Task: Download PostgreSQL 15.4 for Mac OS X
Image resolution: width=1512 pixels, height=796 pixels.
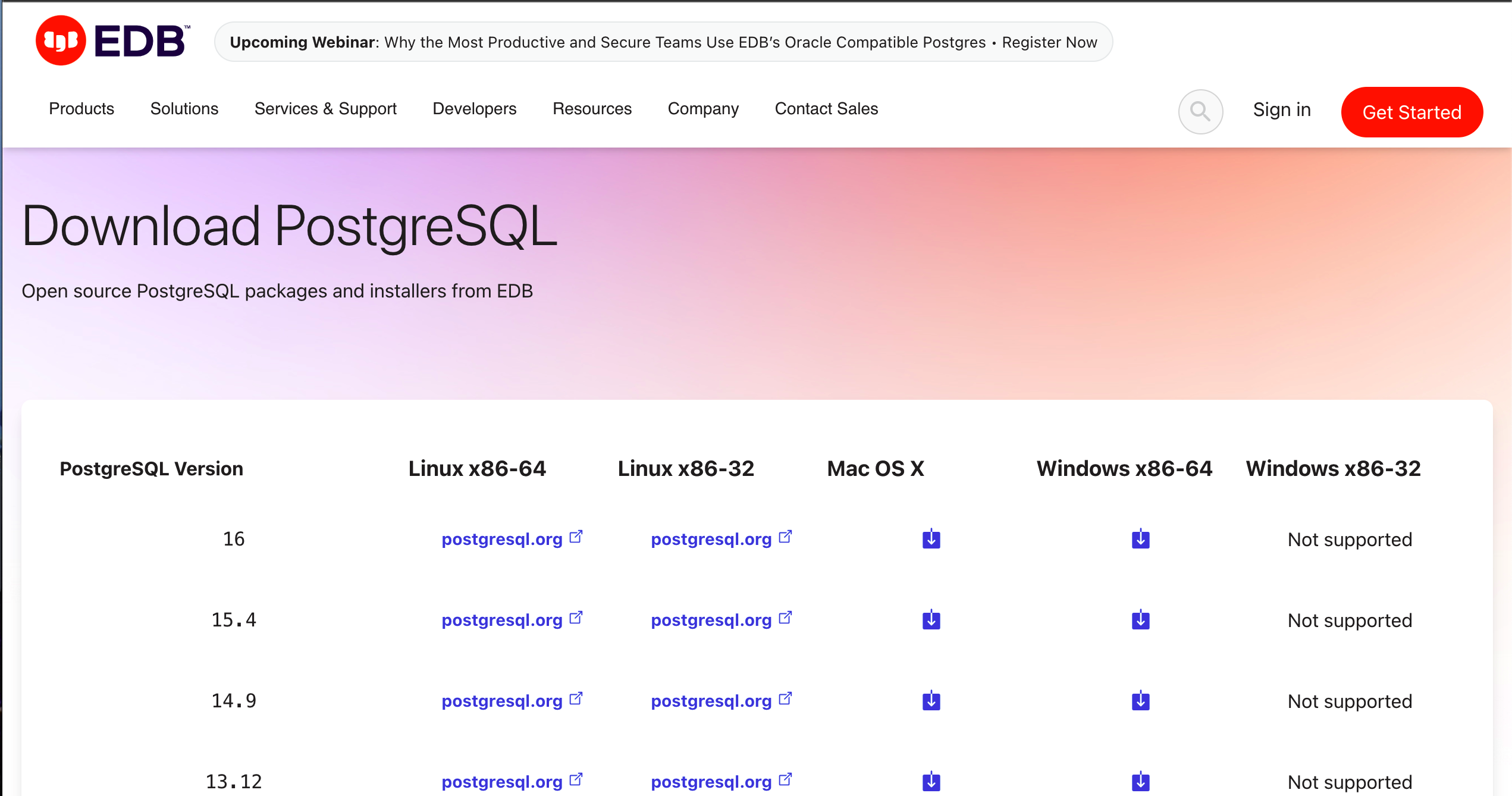Action: [931, 619]
